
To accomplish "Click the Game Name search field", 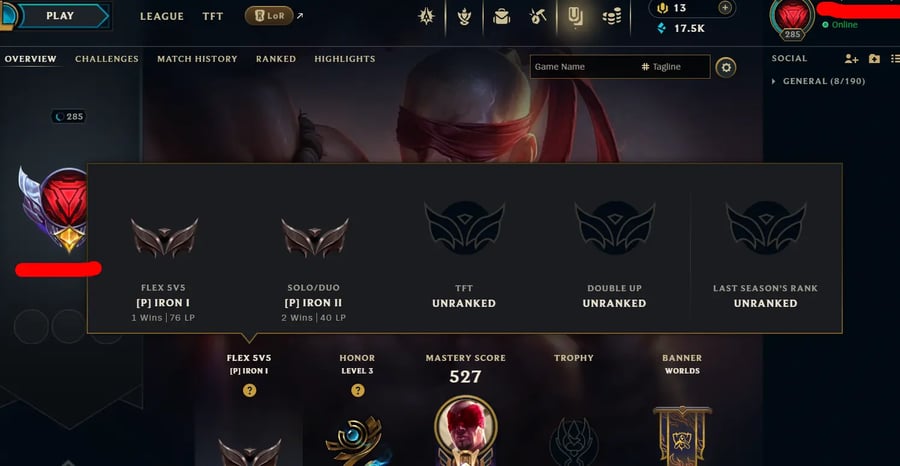I will tap(583, 67).
